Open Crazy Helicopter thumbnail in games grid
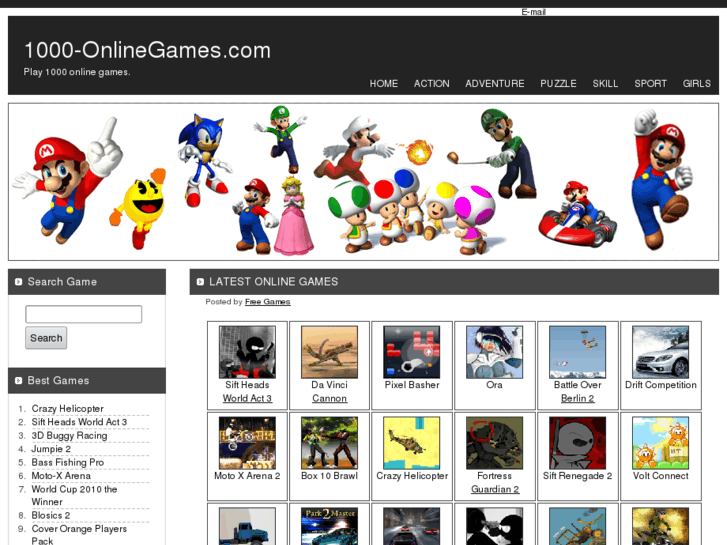This screenshot has width=727, height=545. tap(412, 442)
